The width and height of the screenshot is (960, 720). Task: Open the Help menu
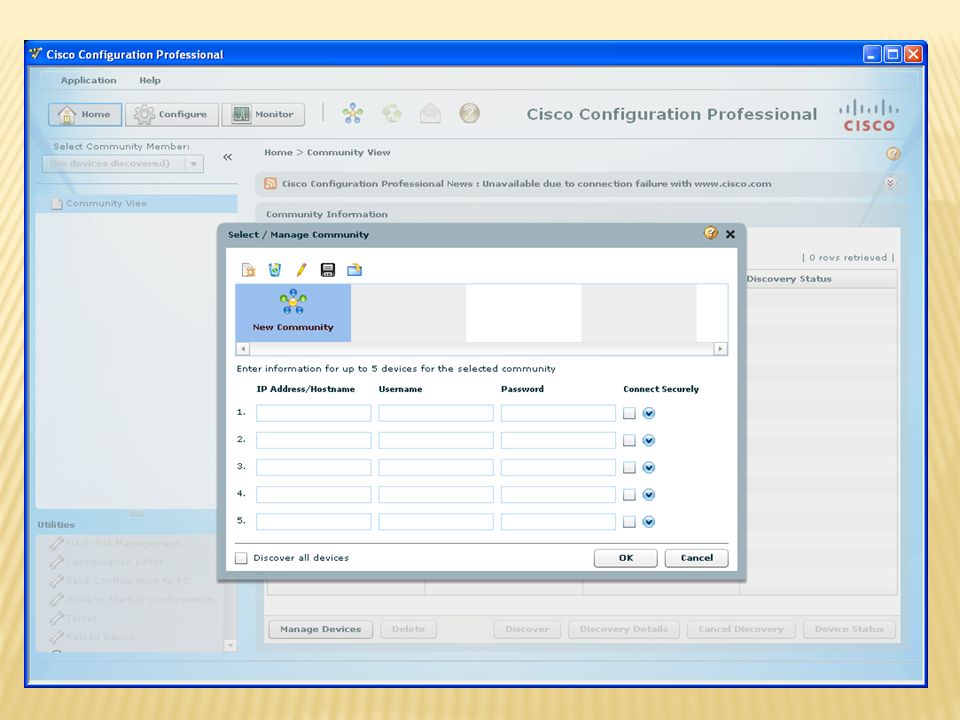point(150,80)
